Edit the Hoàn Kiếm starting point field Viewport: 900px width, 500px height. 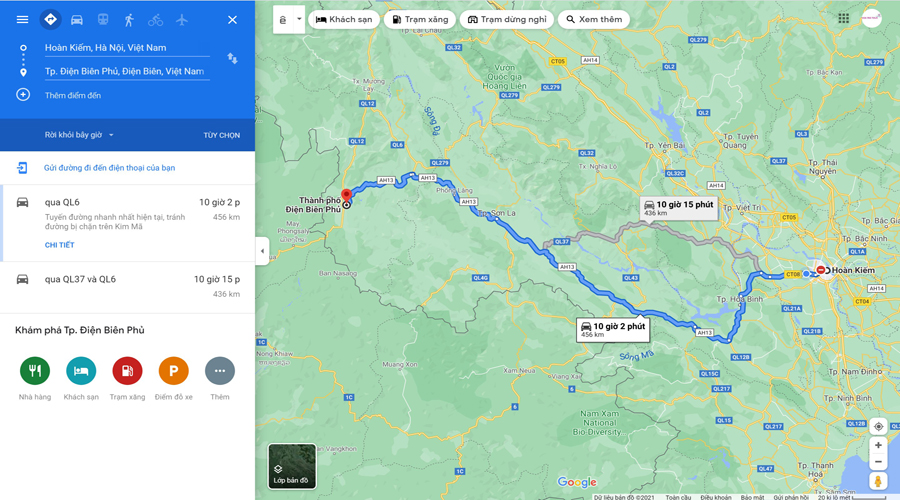pos(127,48)
